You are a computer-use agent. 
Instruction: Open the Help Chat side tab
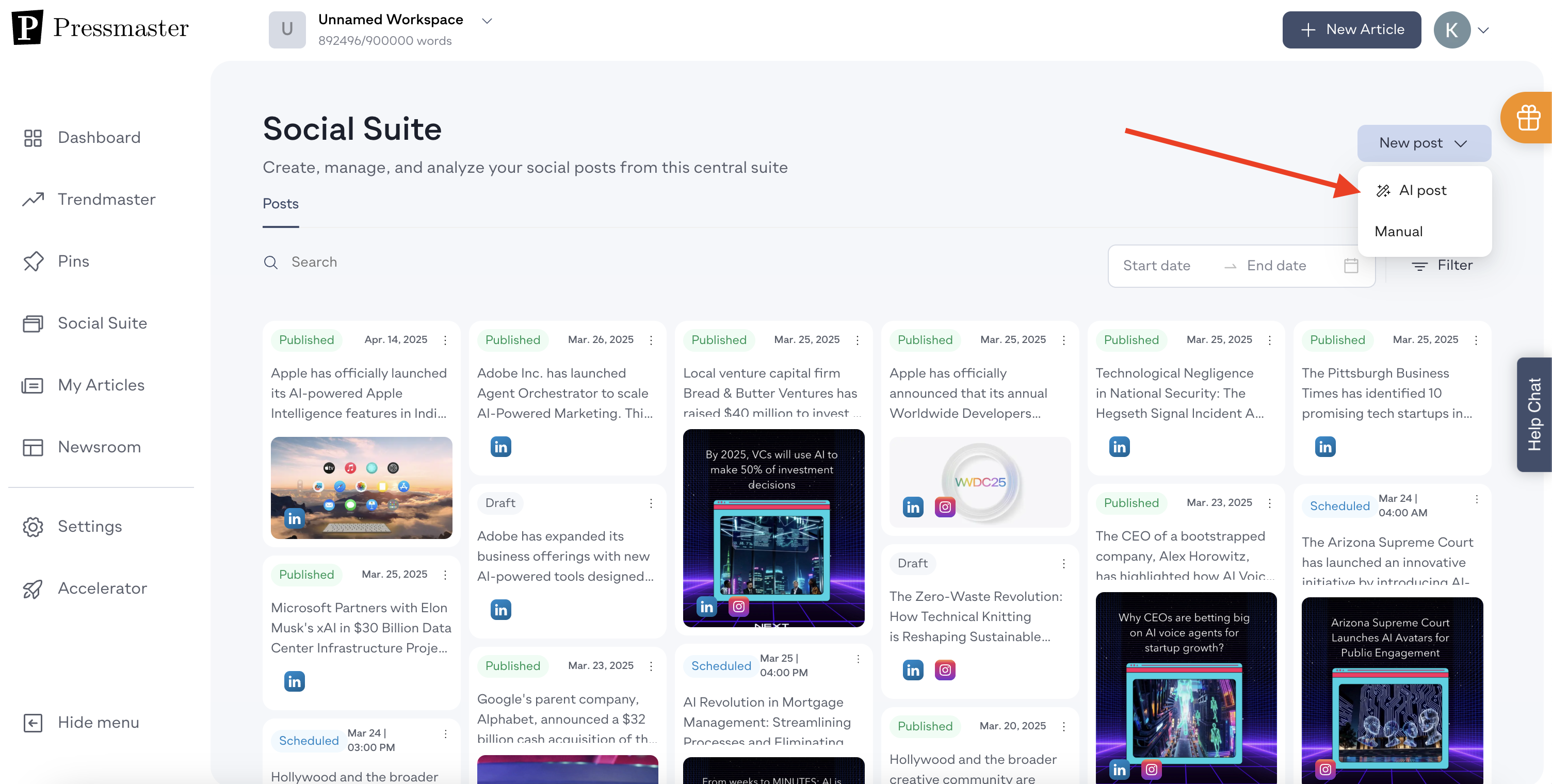click(x=1534, y=414)
